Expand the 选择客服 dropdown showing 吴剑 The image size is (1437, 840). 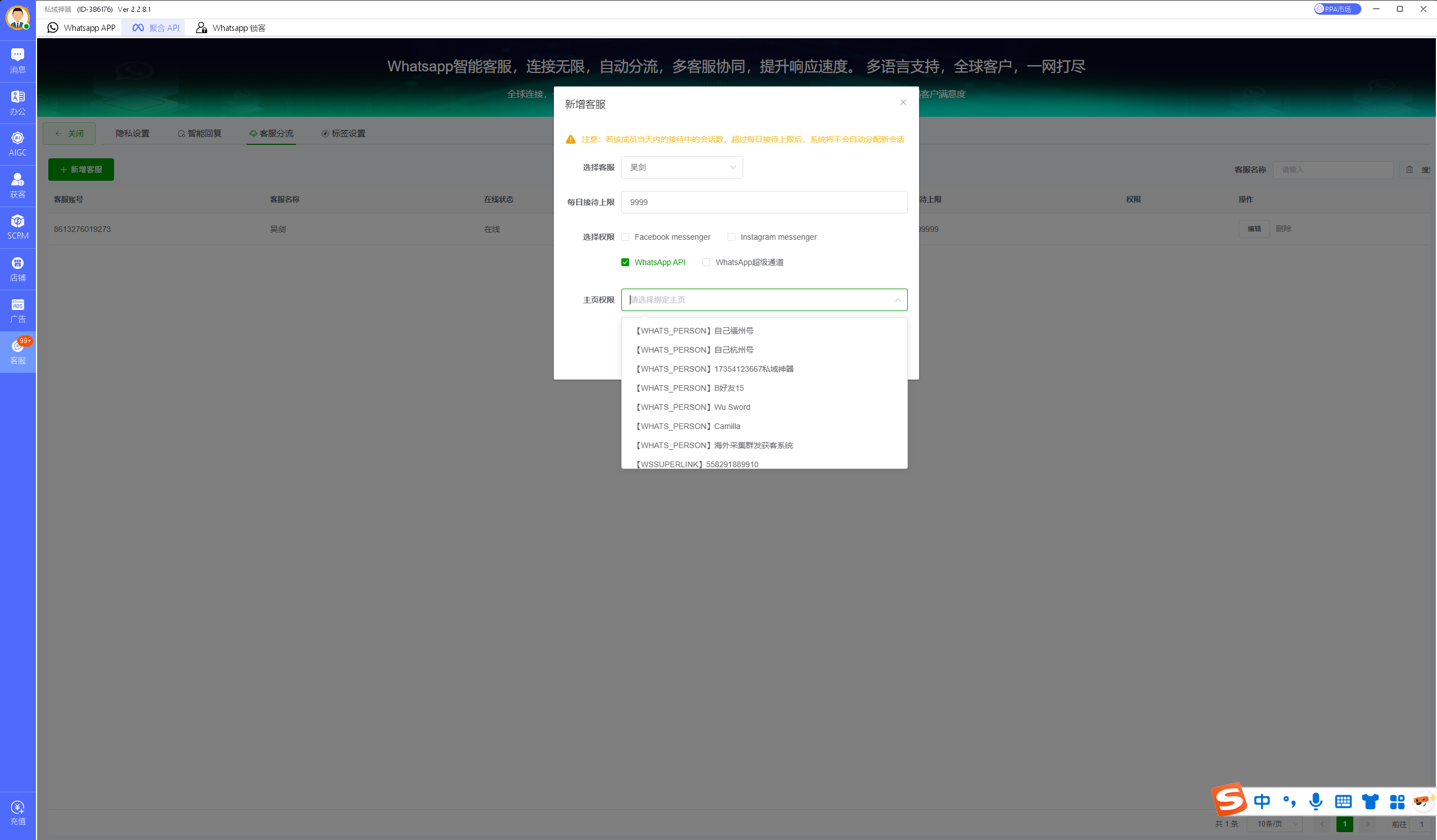681,167
